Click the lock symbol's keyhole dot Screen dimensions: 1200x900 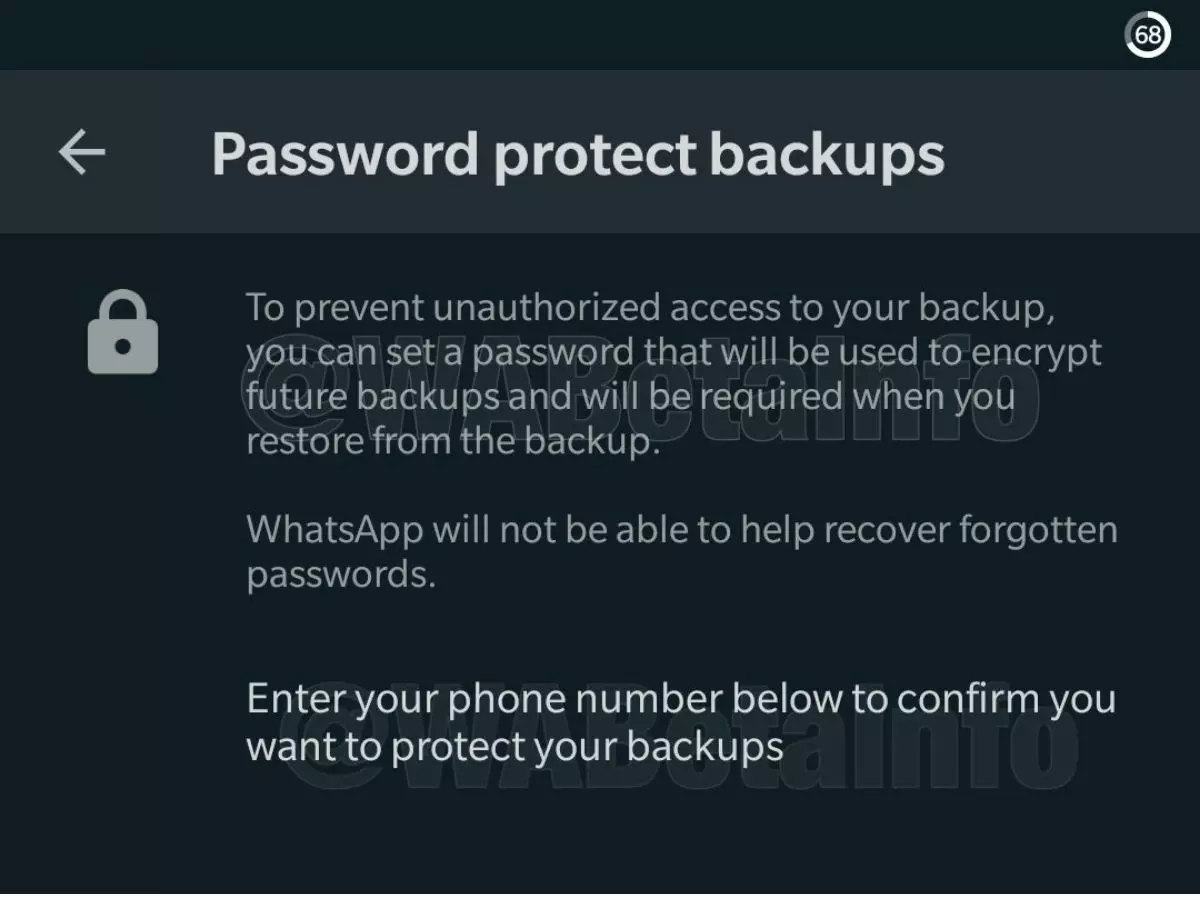pyautogui.click(x=123, y=348)
